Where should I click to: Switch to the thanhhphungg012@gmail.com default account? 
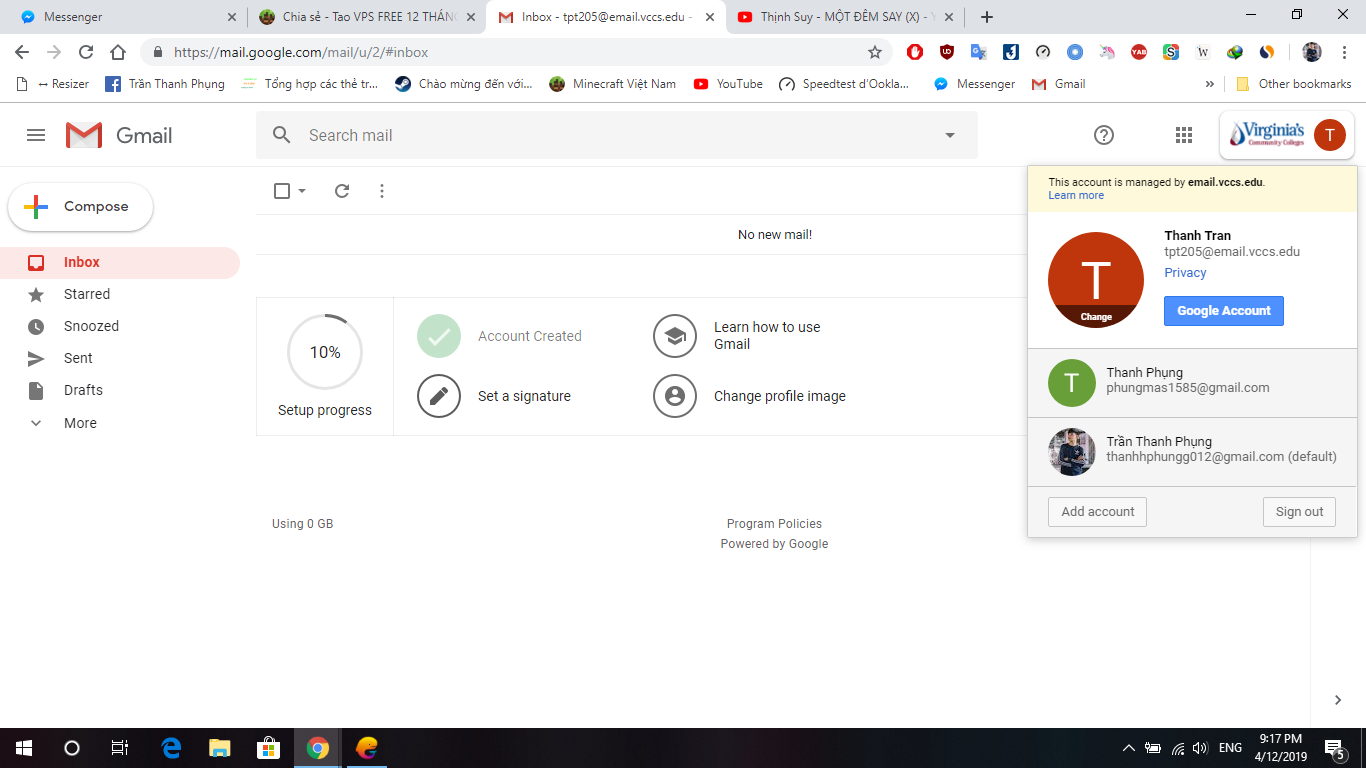point(1192,452)
